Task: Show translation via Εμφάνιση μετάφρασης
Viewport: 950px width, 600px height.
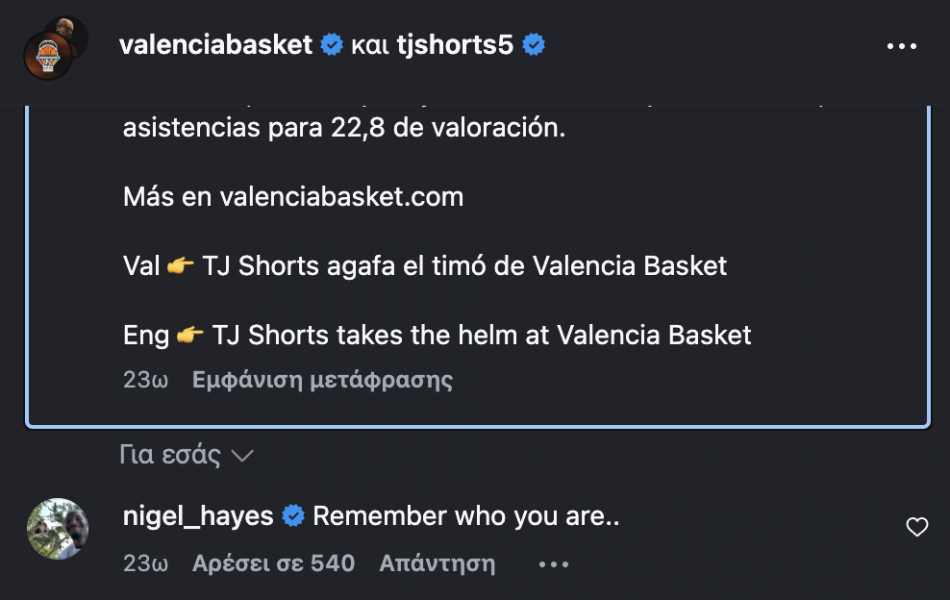Action: pos(322,380)
